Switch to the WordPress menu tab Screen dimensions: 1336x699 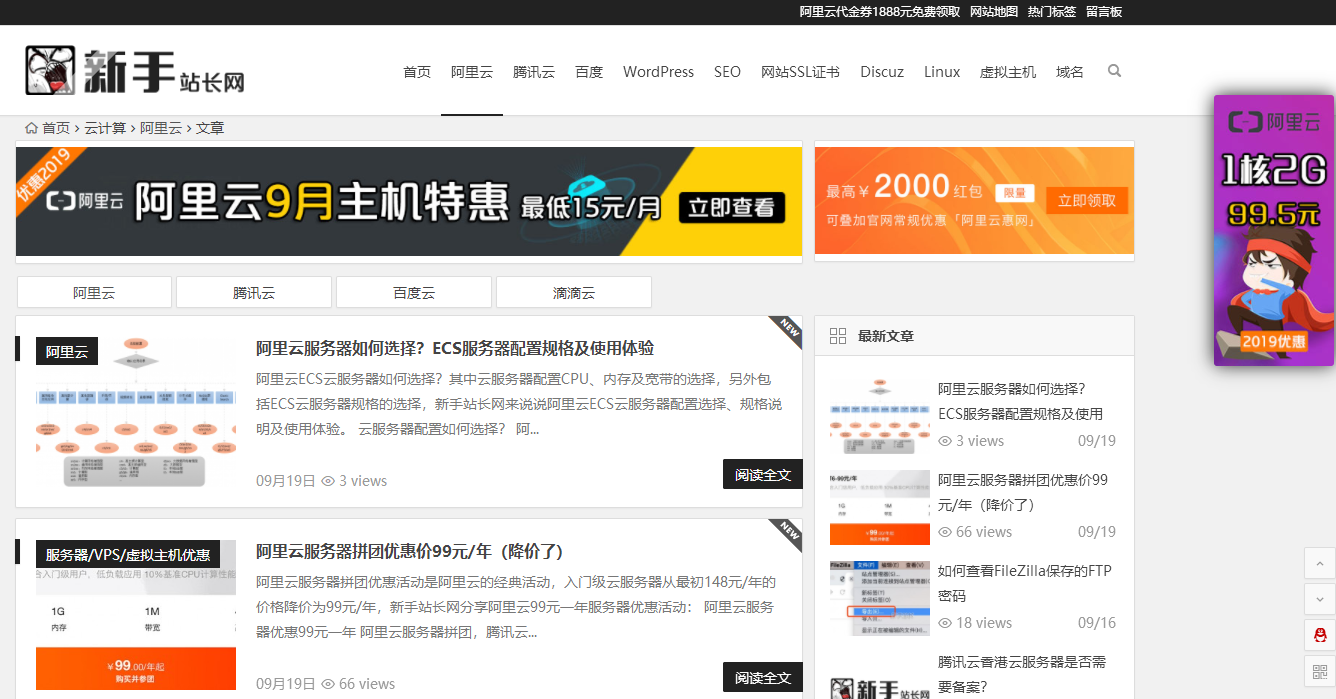pyautogui.click(x=658, y=71)
